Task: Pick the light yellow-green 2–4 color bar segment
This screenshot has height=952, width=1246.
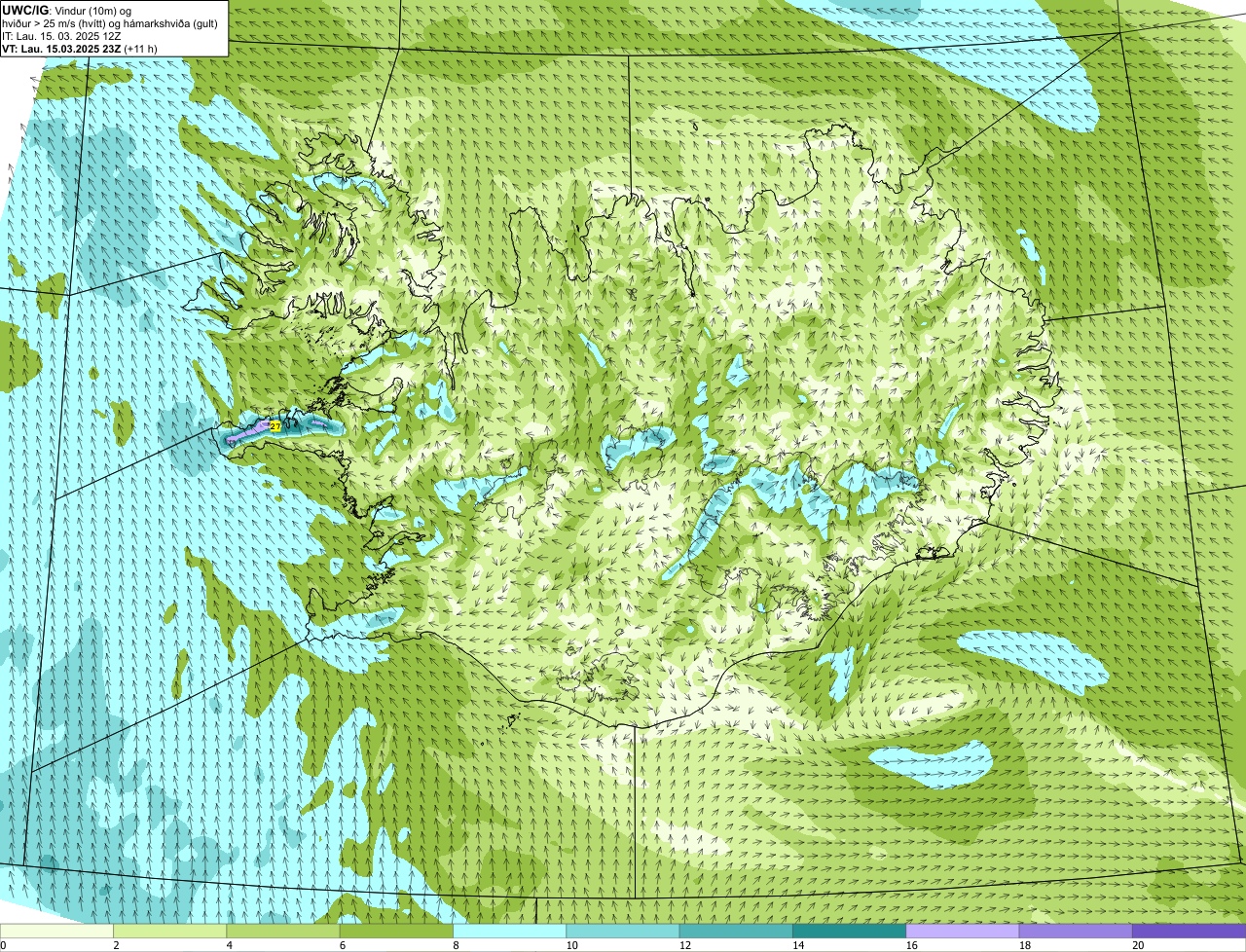Action: click(x=170, y=931)
